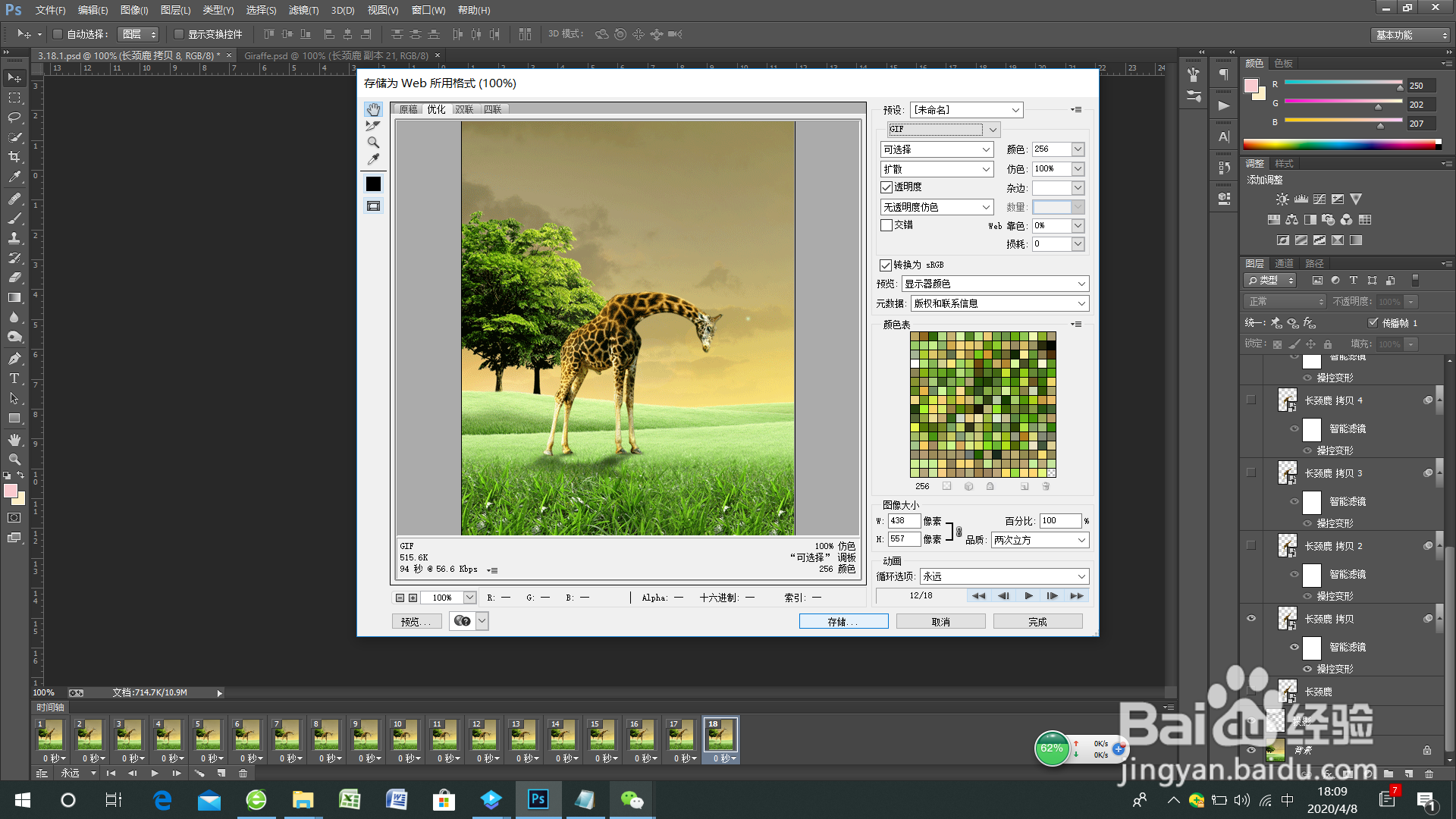Hide the 长颈鹿 拷贝 layer via eye icon

[1251, 618]
